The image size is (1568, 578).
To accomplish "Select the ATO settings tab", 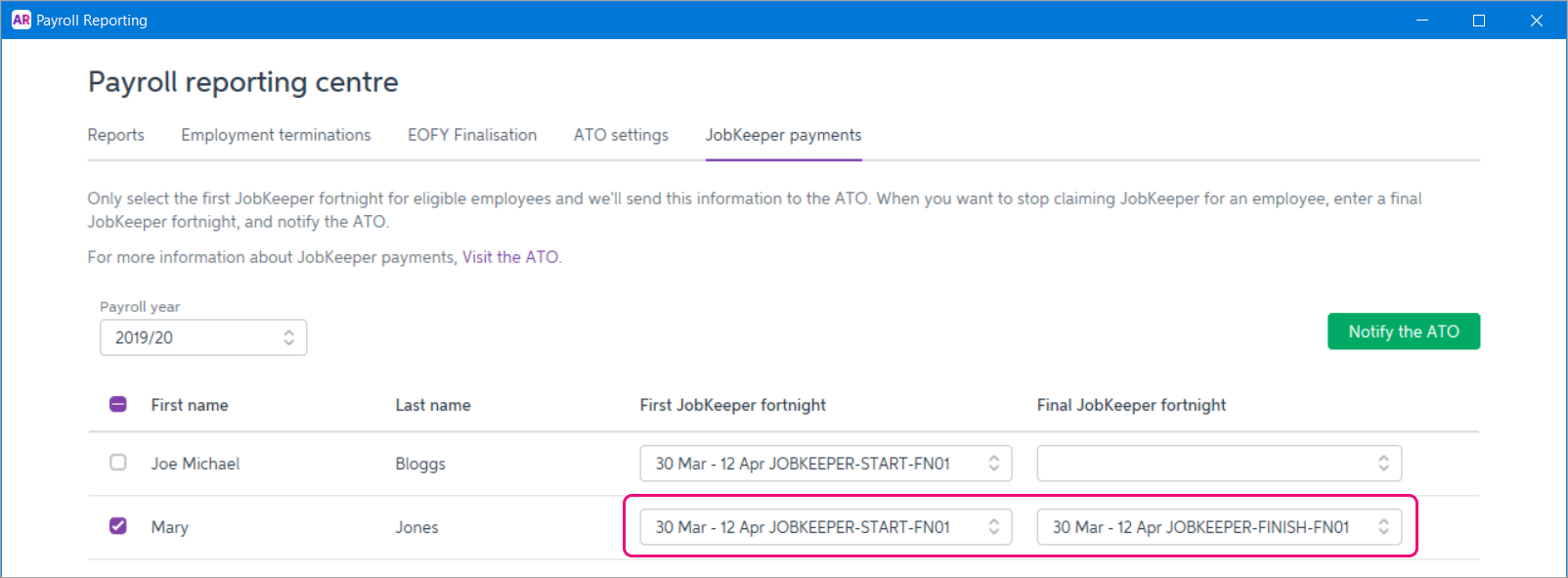I will pyautogui.click(x=621, y=135).
